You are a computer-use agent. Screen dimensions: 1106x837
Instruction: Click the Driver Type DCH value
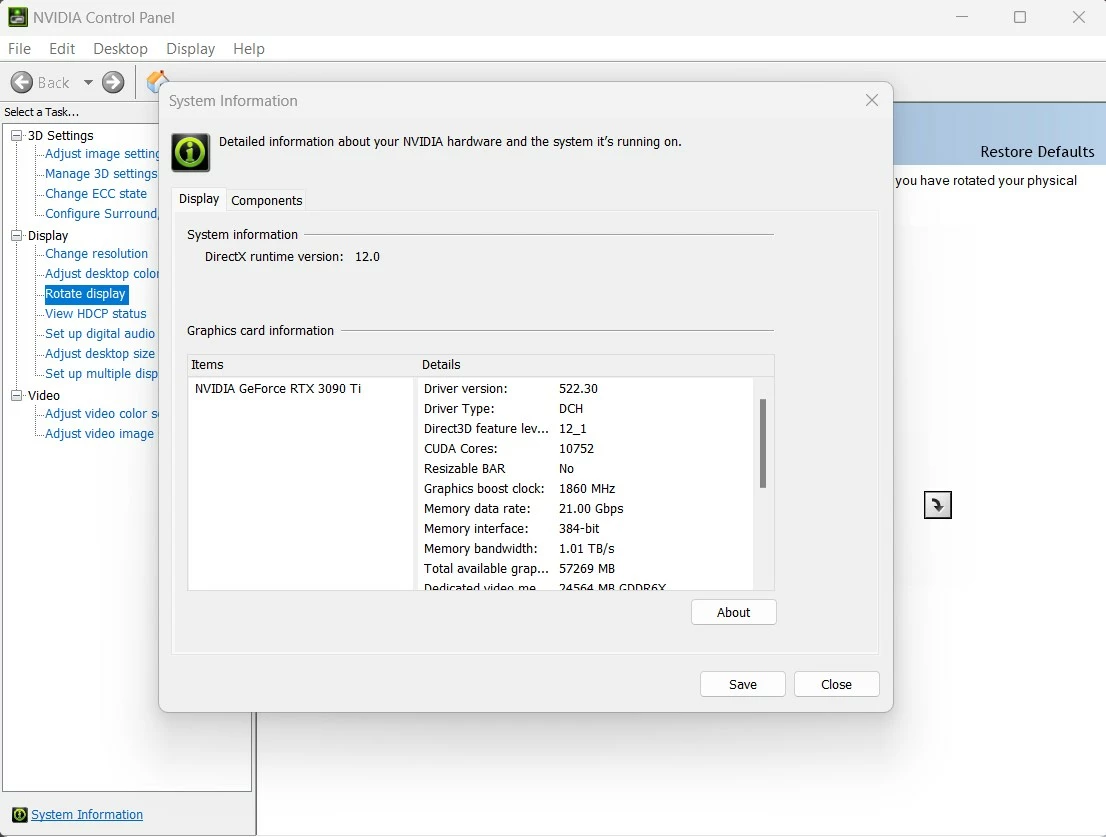click(x=571, y=409)
